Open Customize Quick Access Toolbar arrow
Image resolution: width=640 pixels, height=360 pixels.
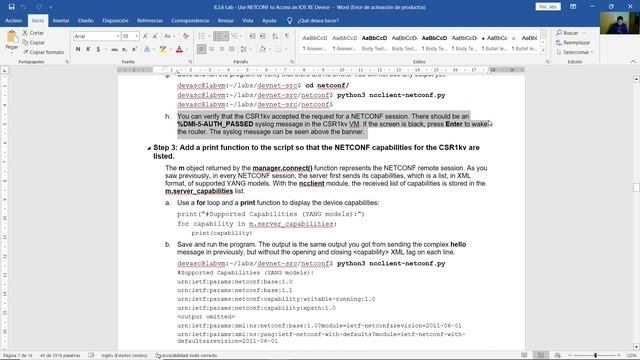click(51, 7)
